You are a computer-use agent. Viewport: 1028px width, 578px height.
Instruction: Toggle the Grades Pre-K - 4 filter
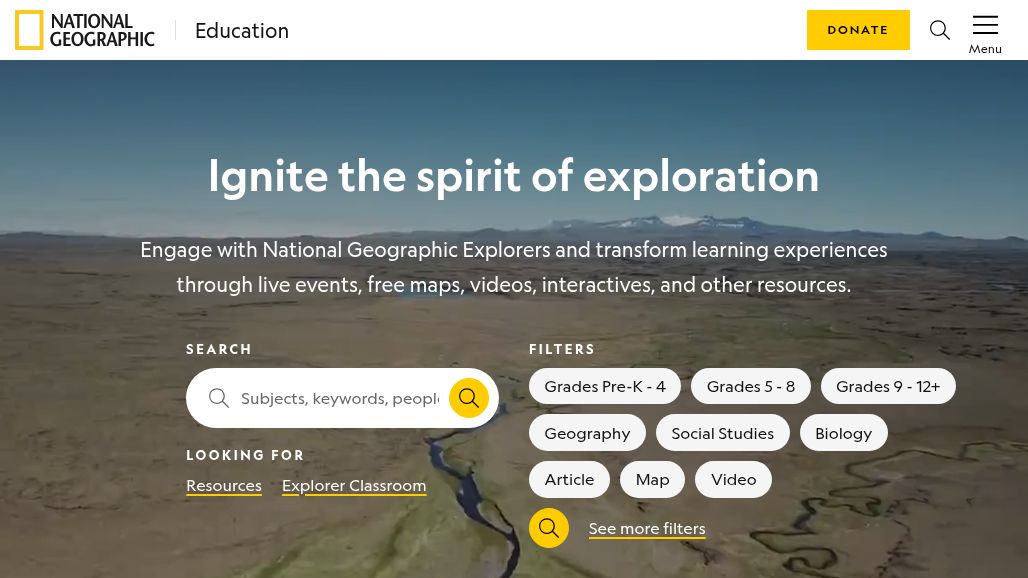605,386
